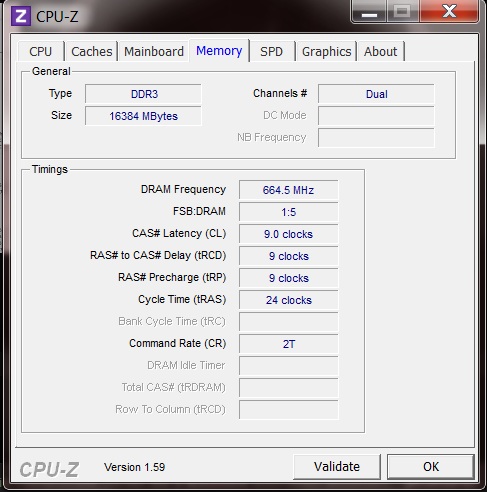Click the Dual channels field
The height and width of the screenshot is (492, 487).
[376, 94]
